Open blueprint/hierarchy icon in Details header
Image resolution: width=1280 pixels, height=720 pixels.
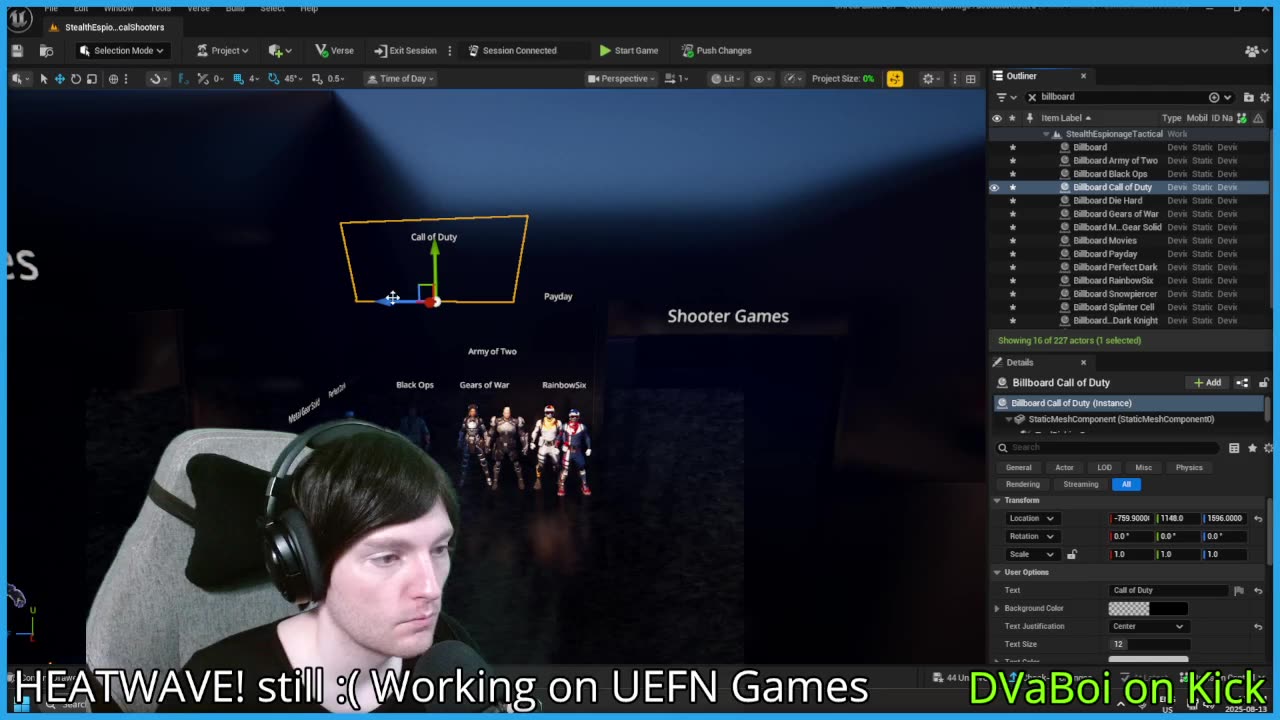point(1242,382)
